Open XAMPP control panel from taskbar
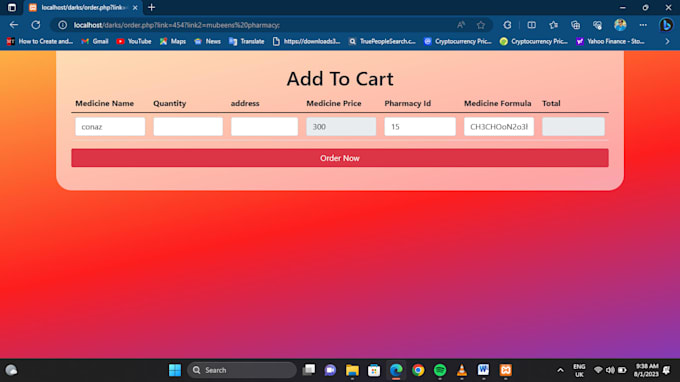This screenshot has height=382, width=680. [x=506, y=370]
